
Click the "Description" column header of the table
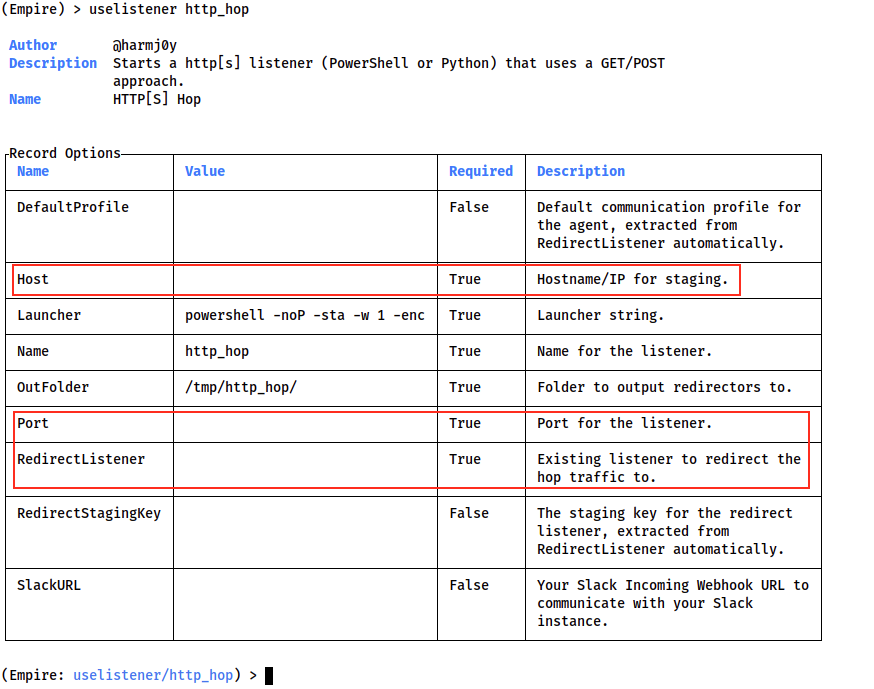(581, 171)
